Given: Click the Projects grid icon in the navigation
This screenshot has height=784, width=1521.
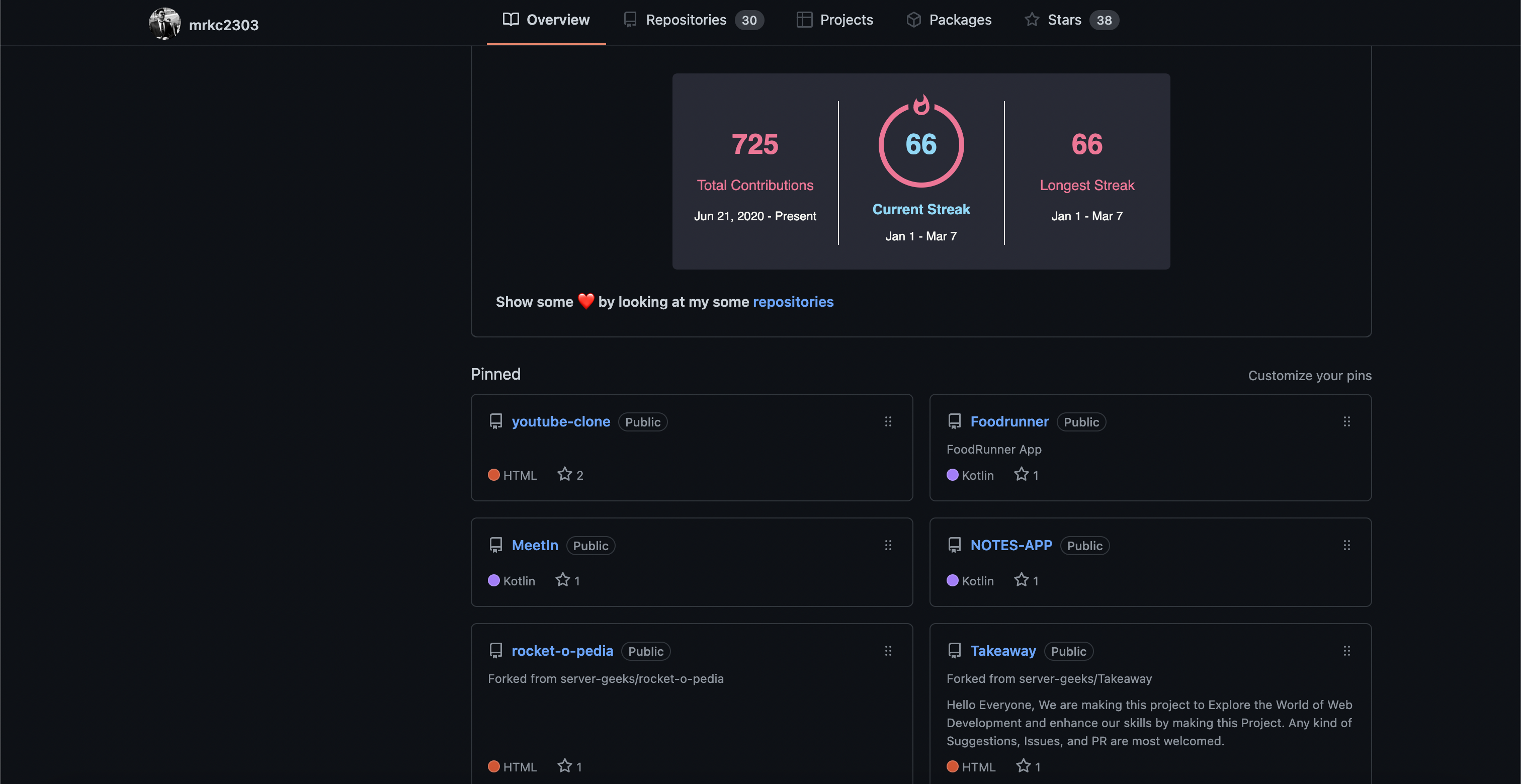Looking at the screenshot, I should pyautogui.click(x=804, y=19).
